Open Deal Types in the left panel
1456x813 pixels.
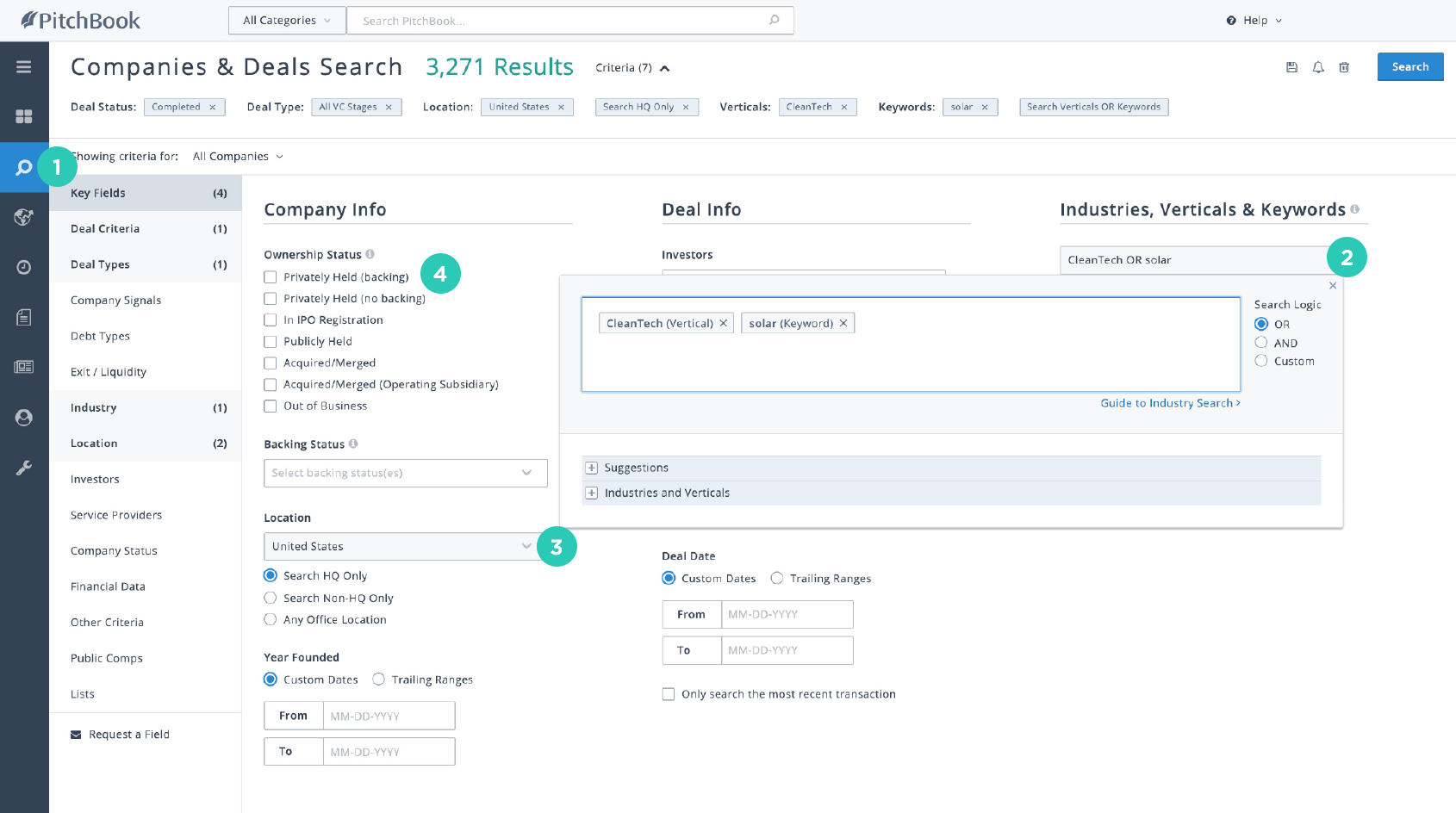[x=146, y=264]
